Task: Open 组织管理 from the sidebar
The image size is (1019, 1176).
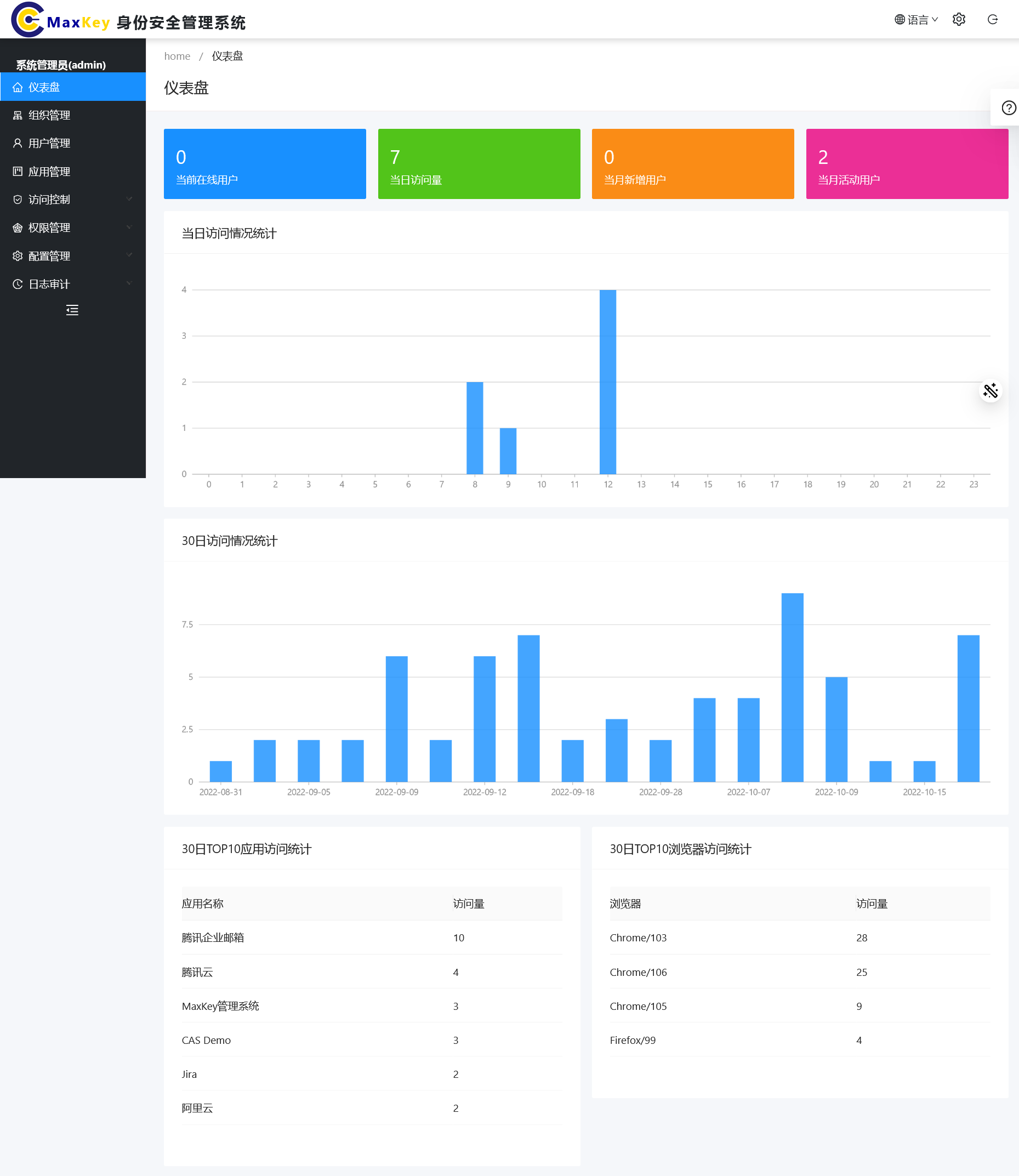Action: coord(49,116)
